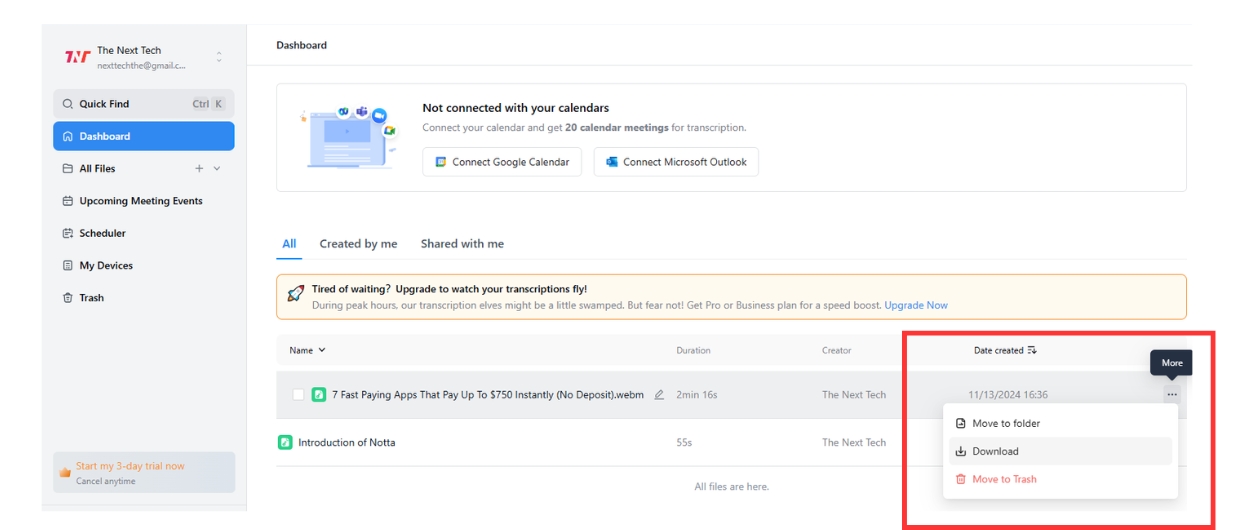The width and height of the screenshot is (1245, 530).
Task: Click Connect Google Calendar
Action: click(502, 162)
